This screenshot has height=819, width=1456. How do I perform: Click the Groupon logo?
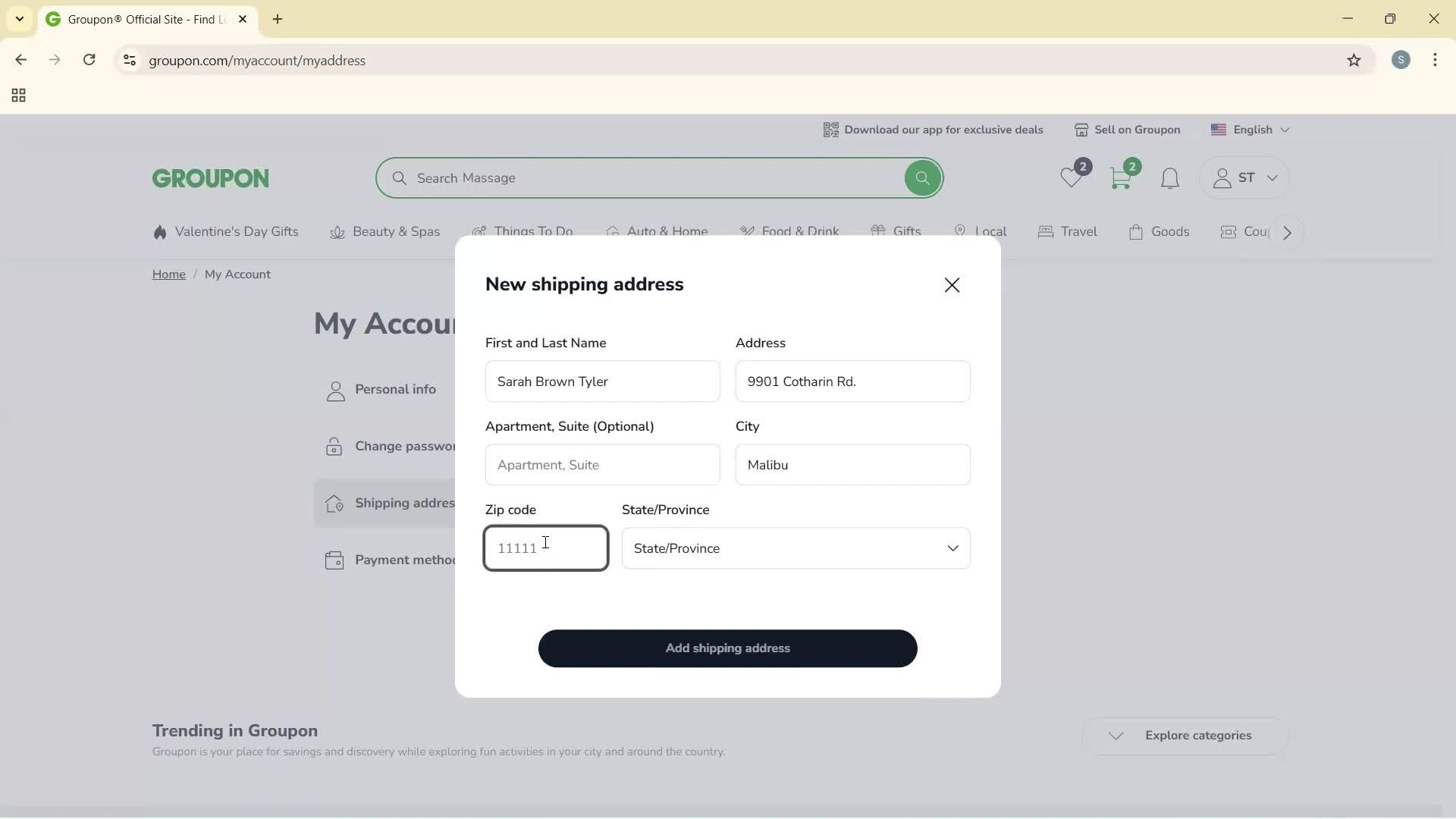coord(209,177)
